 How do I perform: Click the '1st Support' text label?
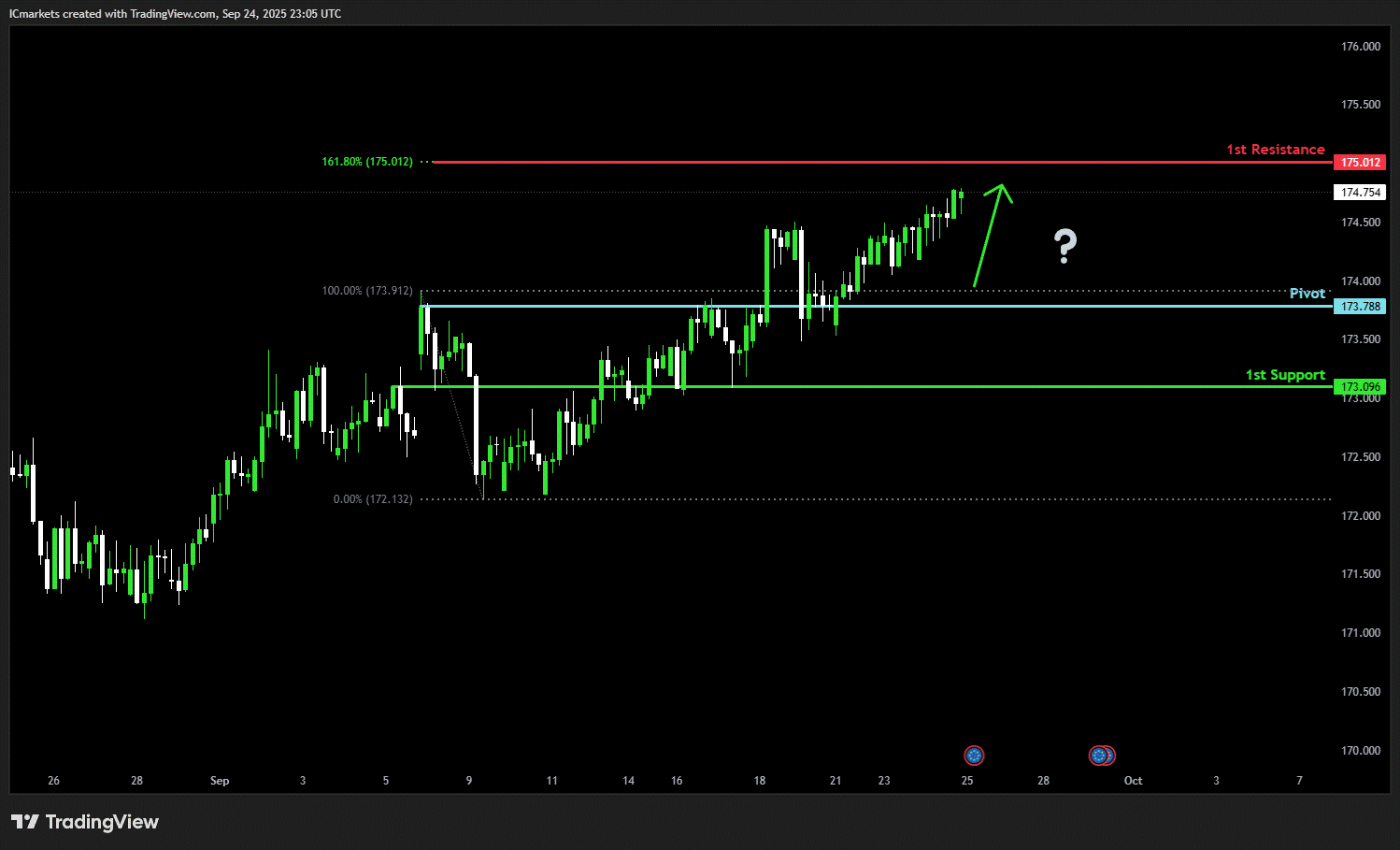coord(1285,375)
